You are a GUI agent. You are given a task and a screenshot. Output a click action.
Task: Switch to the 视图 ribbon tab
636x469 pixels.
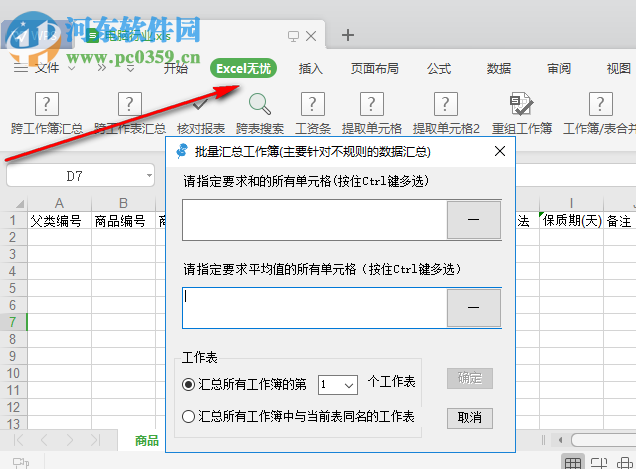619,68
